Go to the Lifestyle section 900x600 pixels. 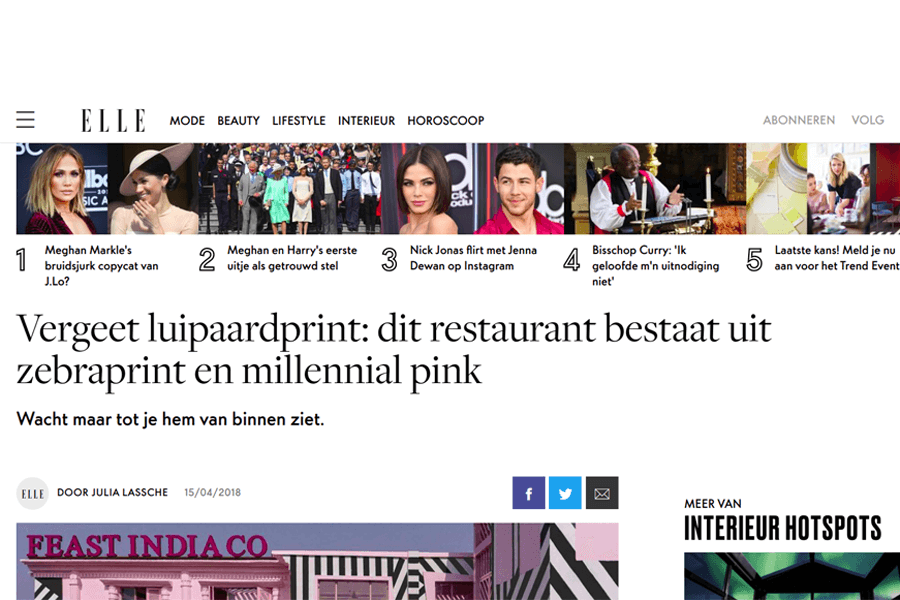[x=298, y=121]
